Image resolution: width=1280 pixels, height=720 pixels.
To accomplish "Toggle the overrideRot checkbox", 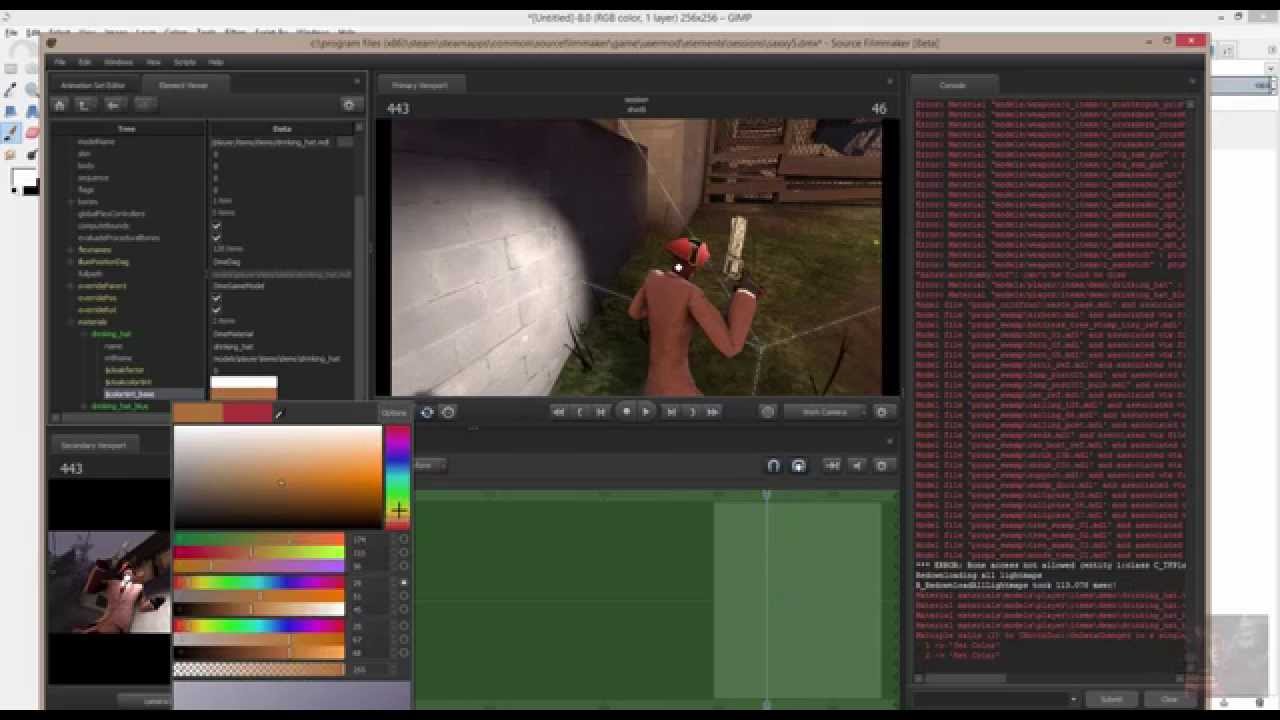I will (216, 310).
